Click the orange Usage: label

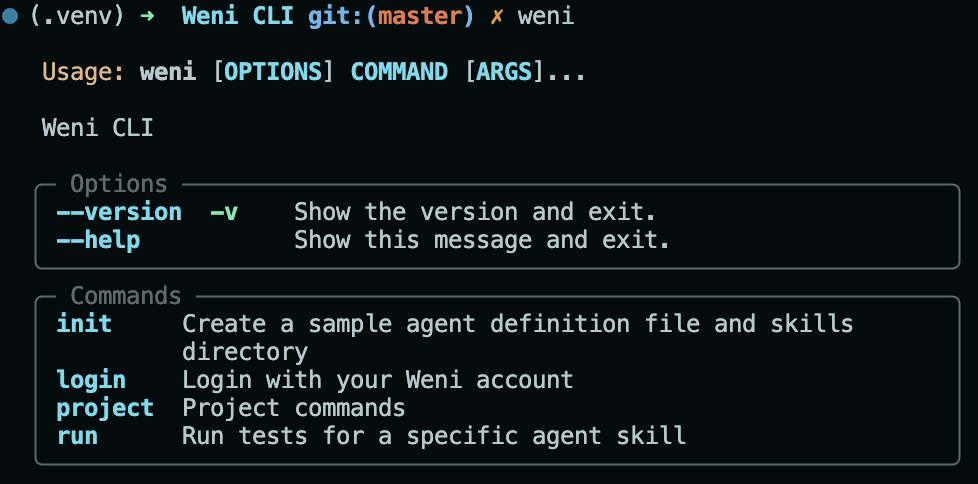click(x=84, y=73)
